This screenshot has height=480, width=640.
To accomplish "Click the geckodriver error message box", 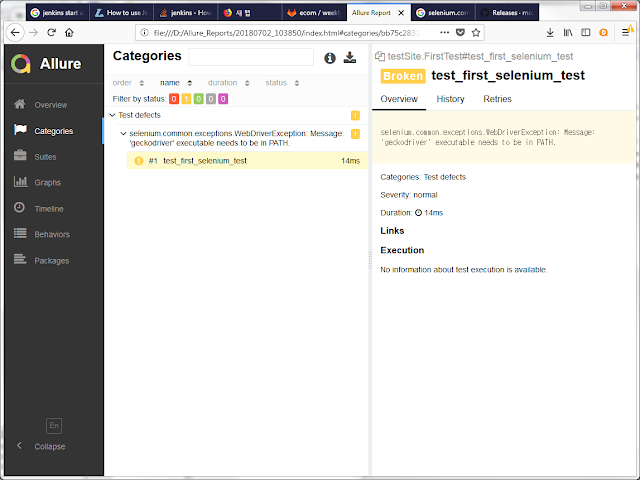I will [504, 137].
